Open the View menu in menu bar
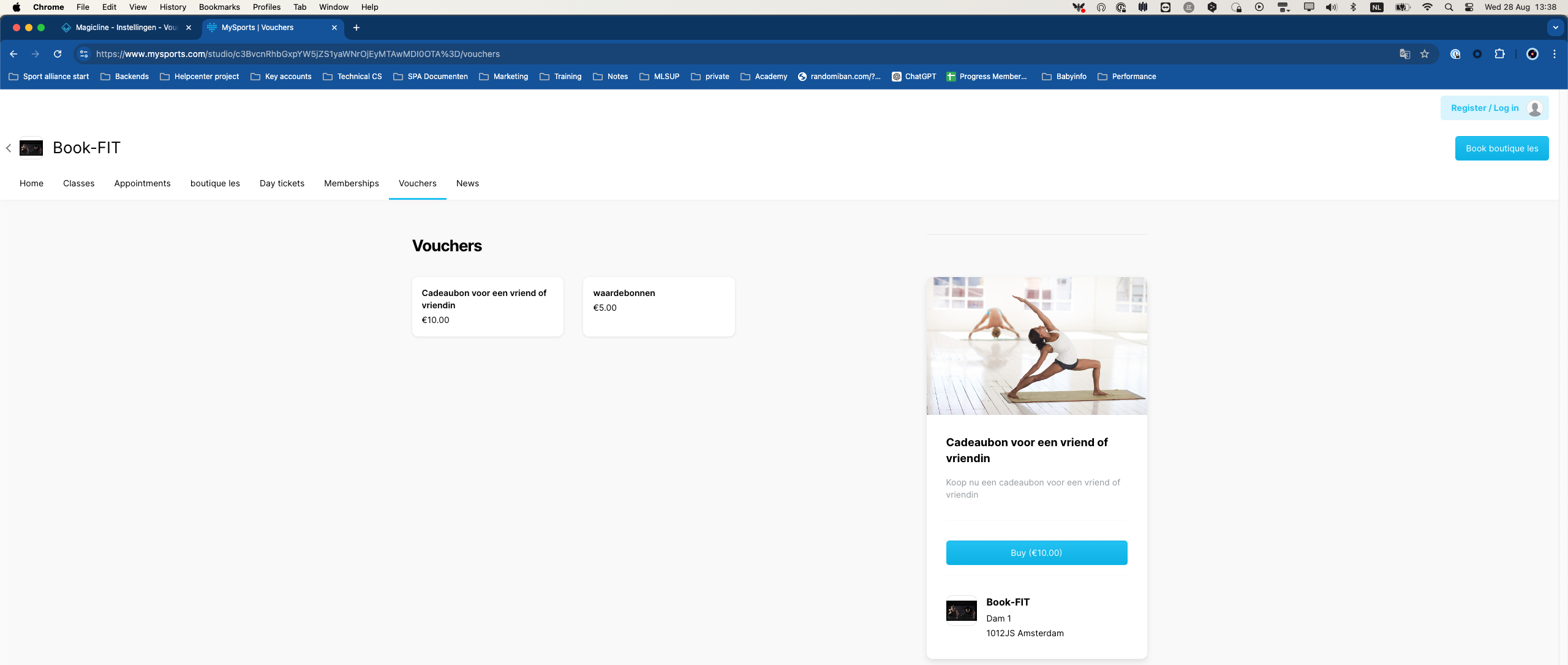1568x665 pixels. coord(138,7)
